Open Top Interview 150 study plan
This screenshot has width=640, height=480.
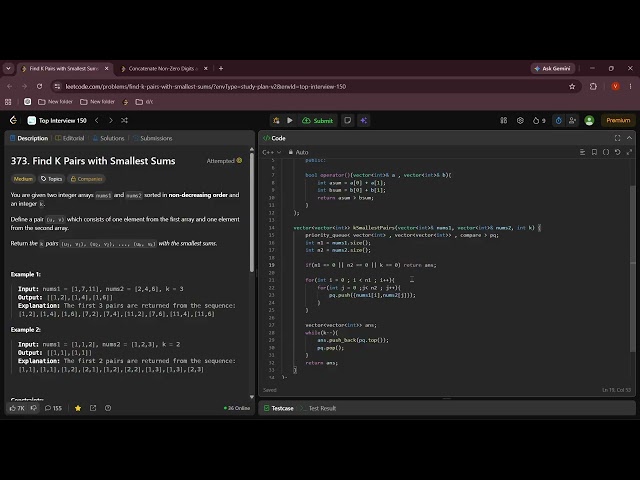(57, 120)
